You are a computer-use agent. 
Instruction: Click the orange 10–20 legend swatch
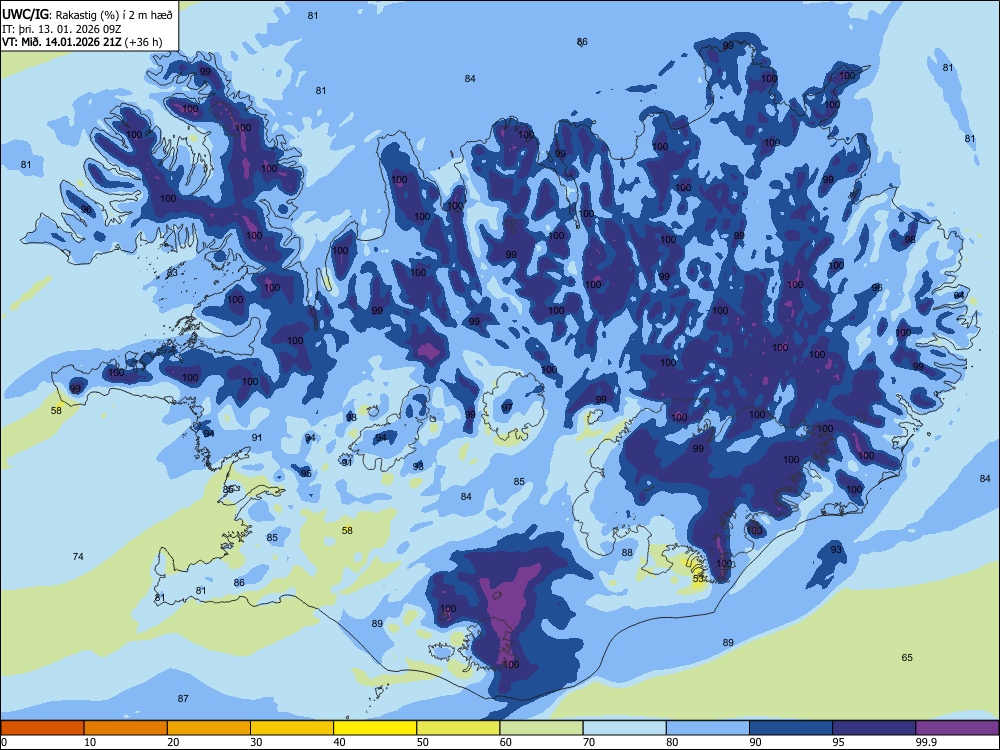[126, 728]
